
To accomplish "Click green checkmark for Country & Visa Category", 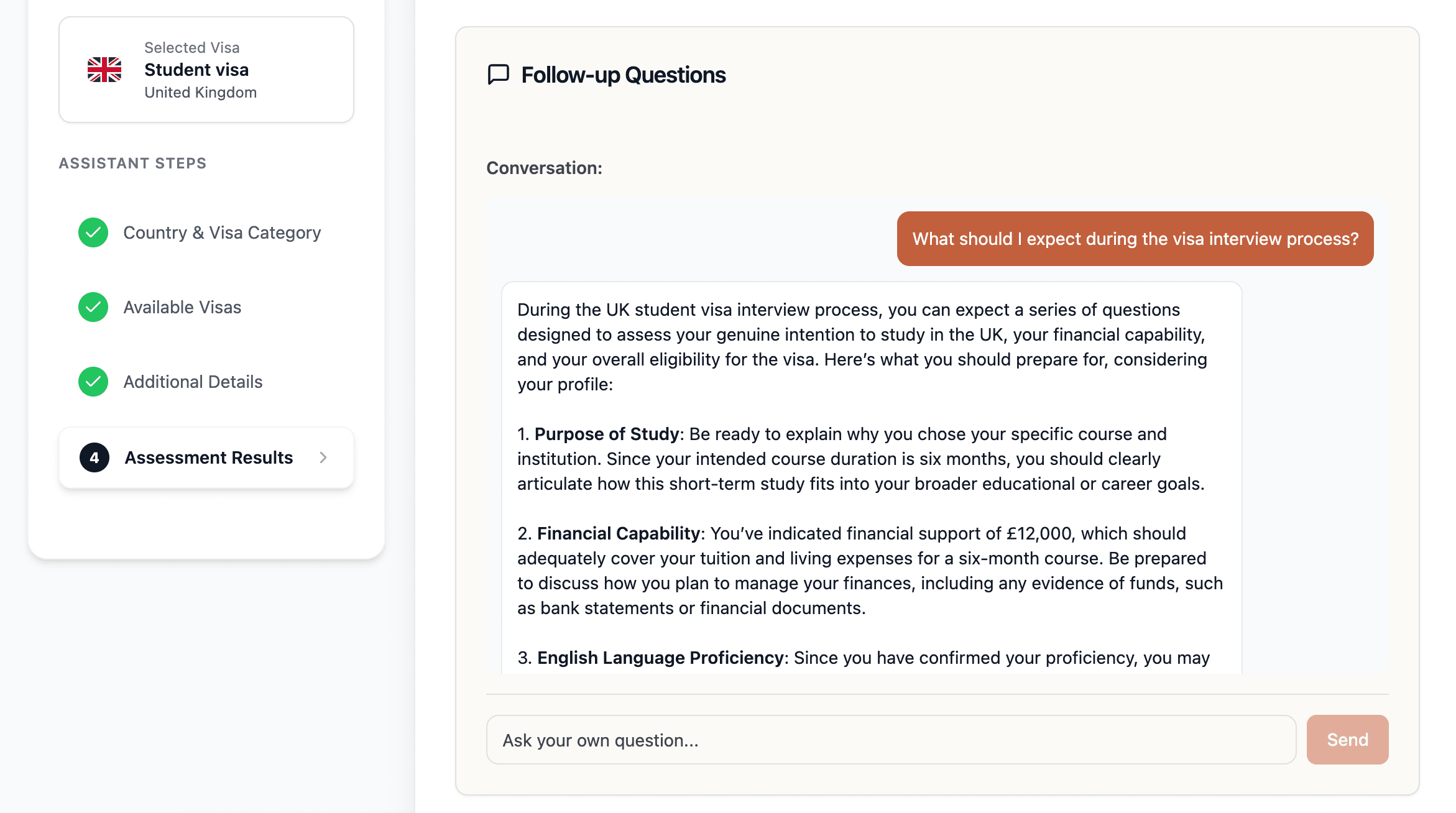I will coord(93,232).
